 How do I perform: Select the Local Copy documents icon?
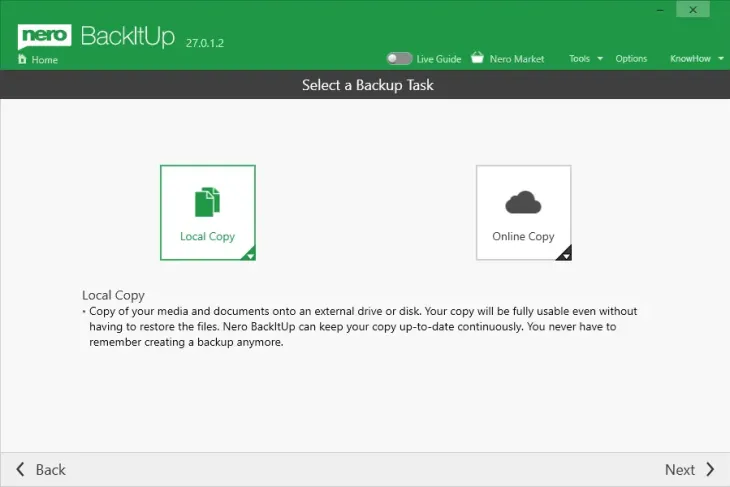(207, 202)
